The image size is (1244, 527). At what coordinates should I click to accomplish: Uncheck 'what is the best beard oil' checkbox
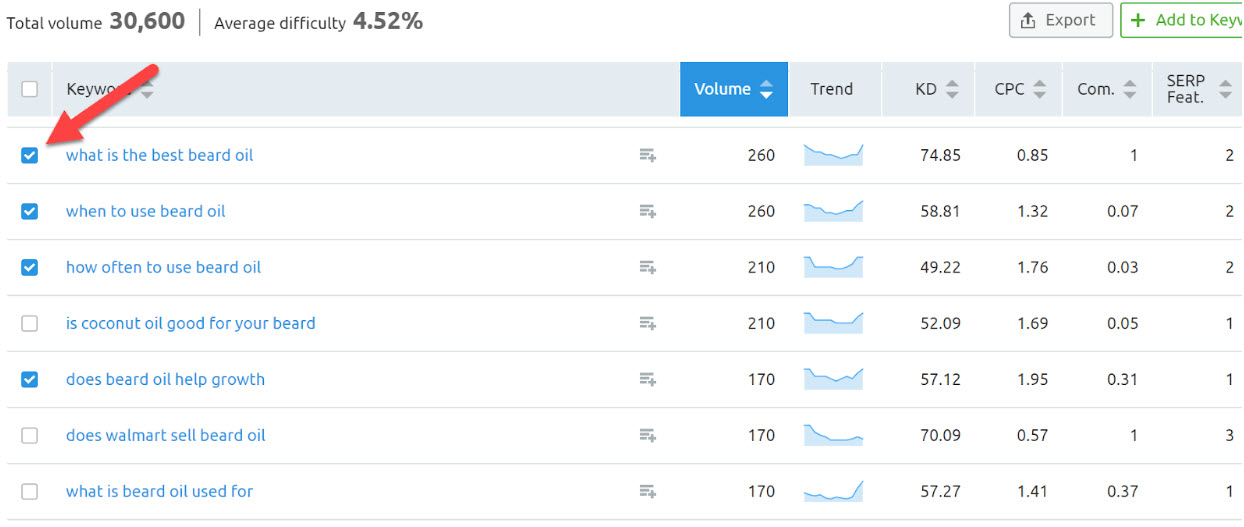coord(30,155)
